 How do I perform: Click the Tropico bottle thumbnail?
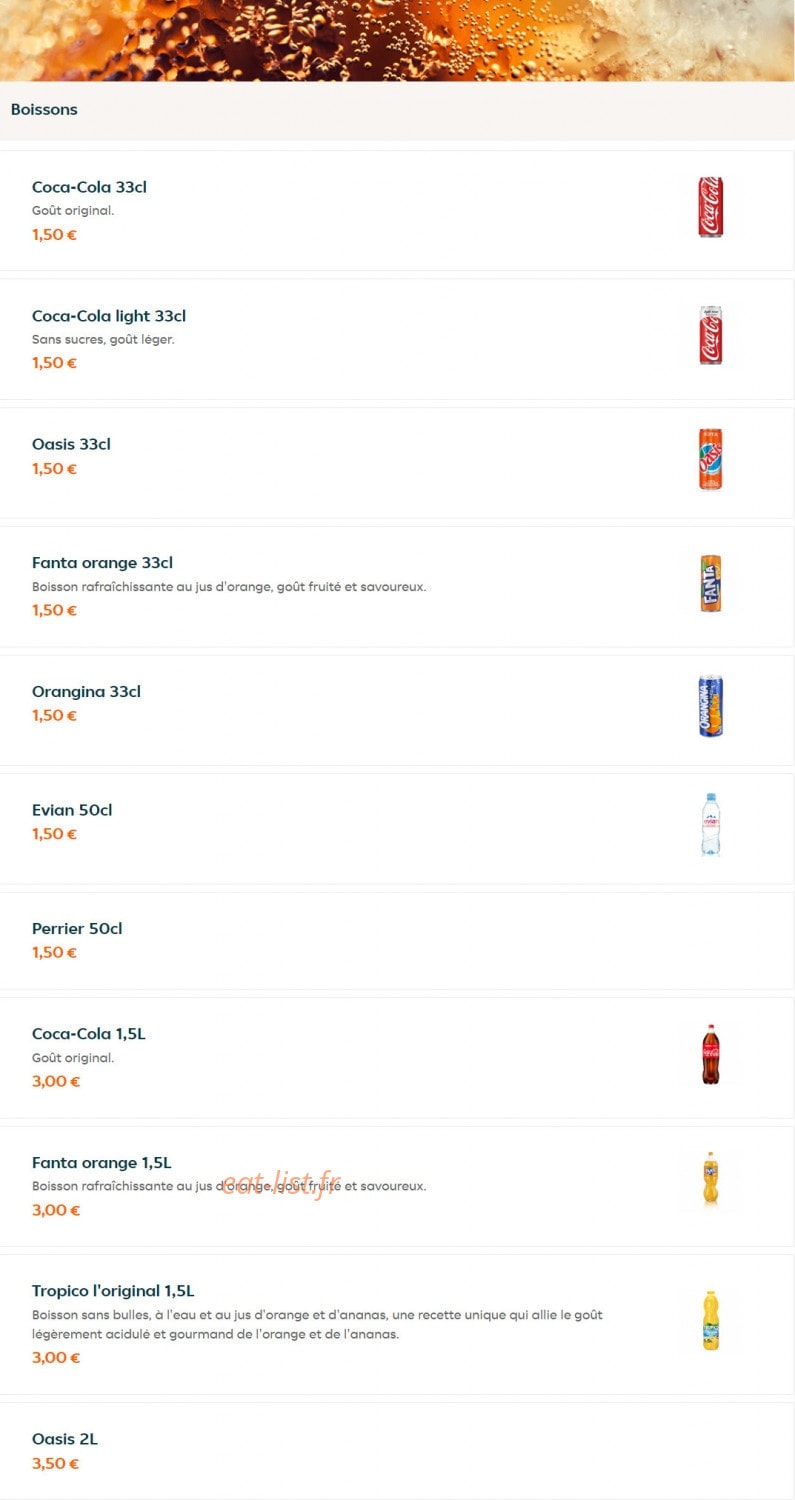[710, 1320]
